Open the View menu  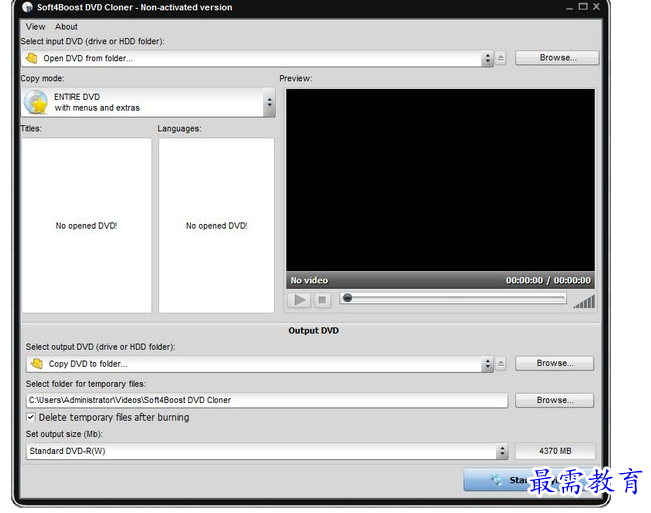35,27
